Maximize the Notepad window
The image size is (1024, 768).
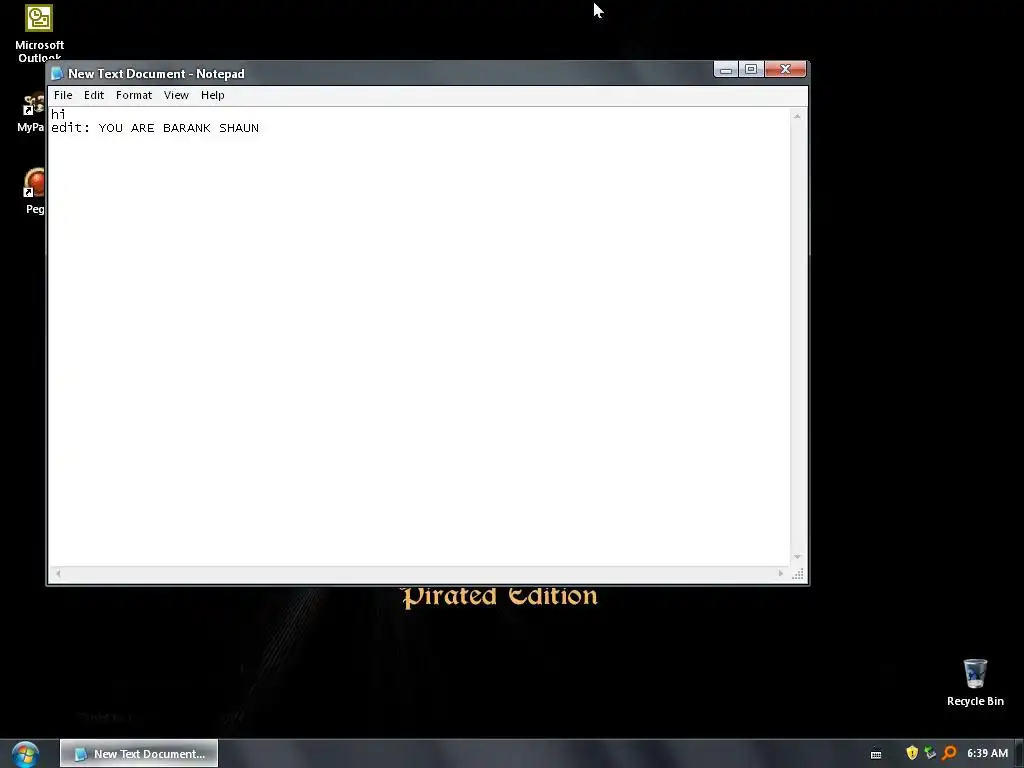click(x=751, y=69)
